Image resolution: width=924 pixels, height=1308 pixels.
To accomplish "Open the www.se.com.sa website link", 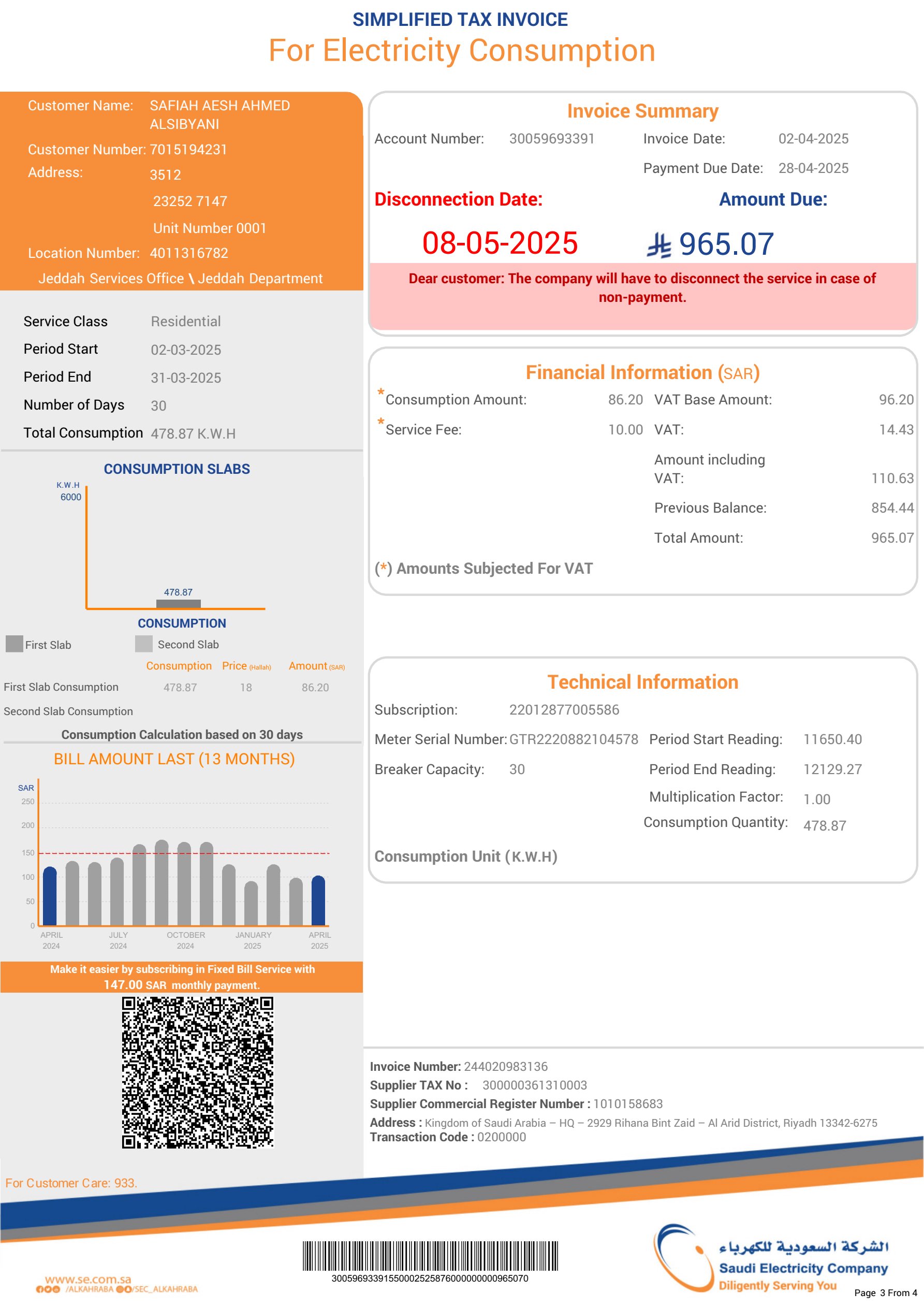I will pyautogui.click(x=89, y=1280).
